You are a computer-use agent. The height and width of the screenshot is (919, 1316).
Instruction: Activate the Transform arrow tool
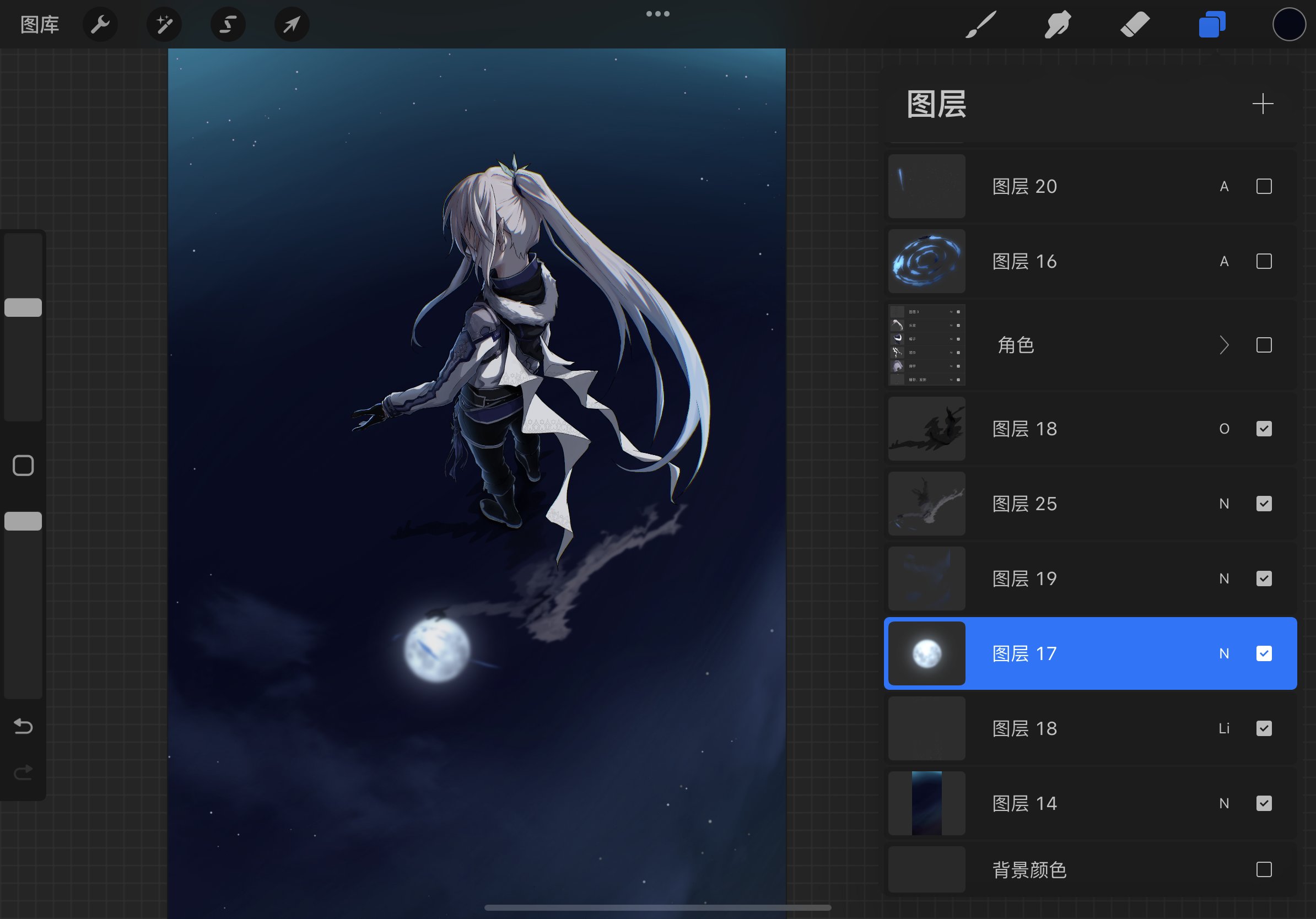(x=292, y=25)
